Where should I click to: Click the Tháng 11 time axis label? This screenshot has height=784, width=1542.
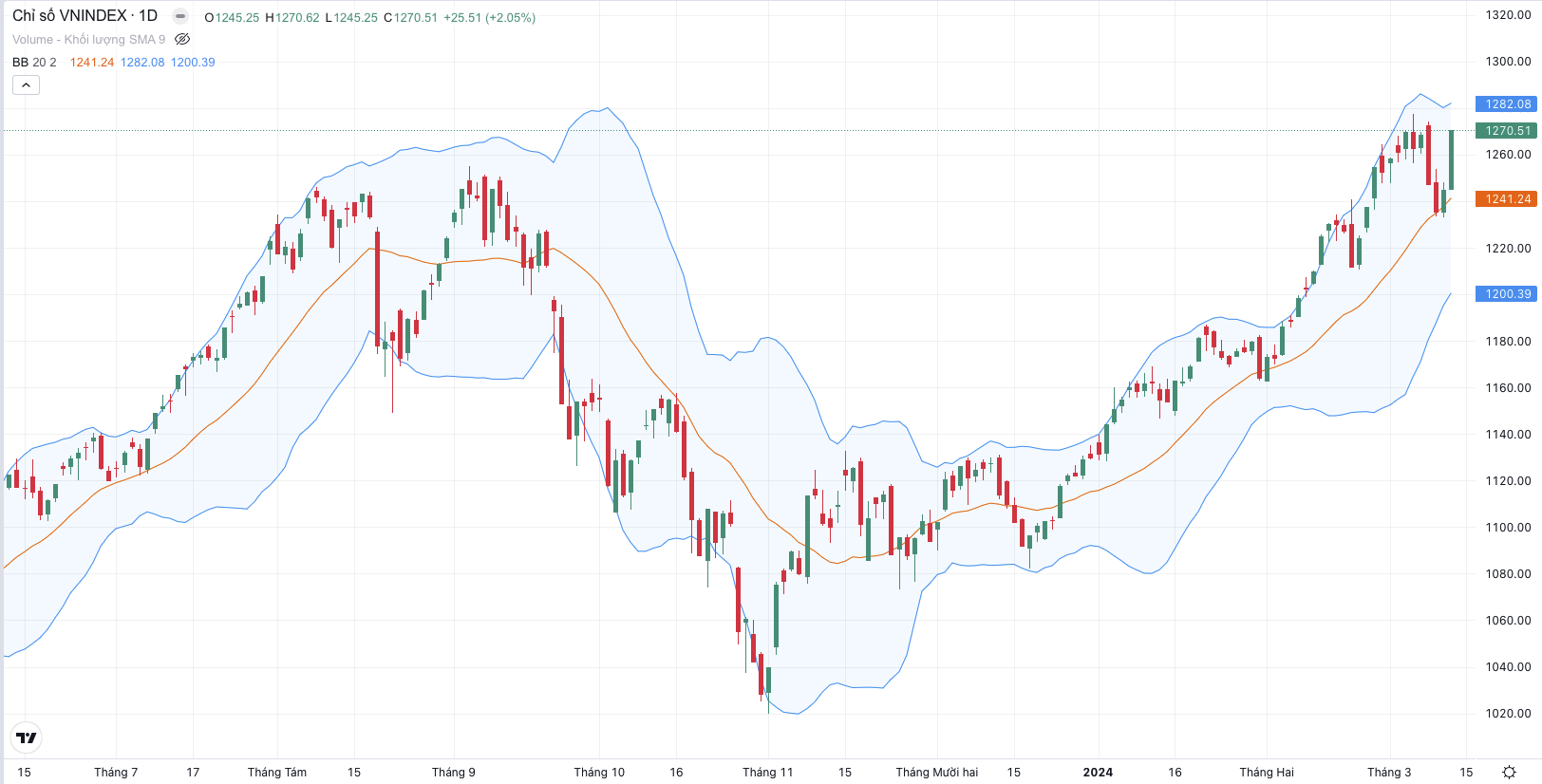pos(767,772)
